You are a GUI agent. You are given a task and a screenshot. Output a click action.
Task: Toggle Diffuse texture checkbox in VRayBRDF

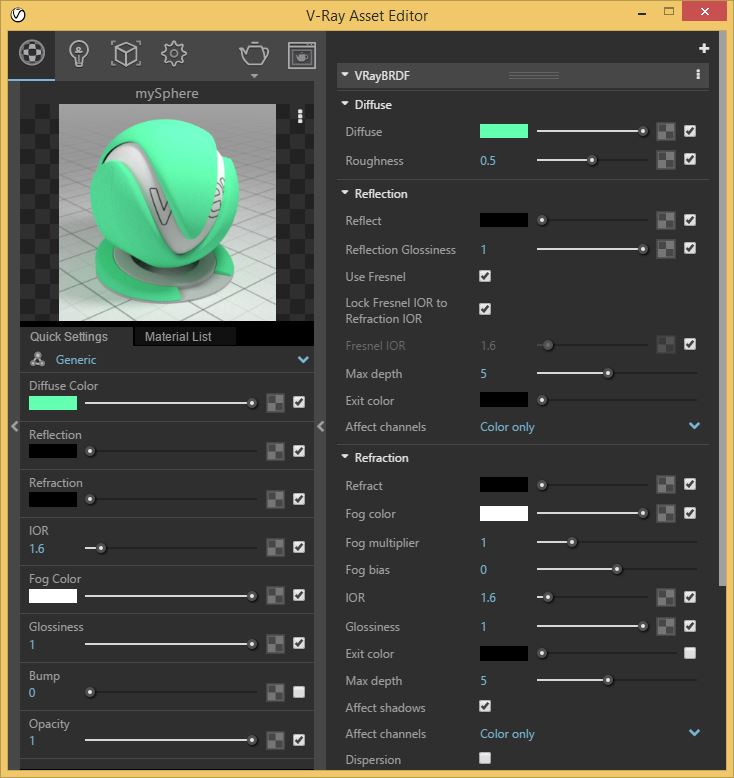[690, 131]
